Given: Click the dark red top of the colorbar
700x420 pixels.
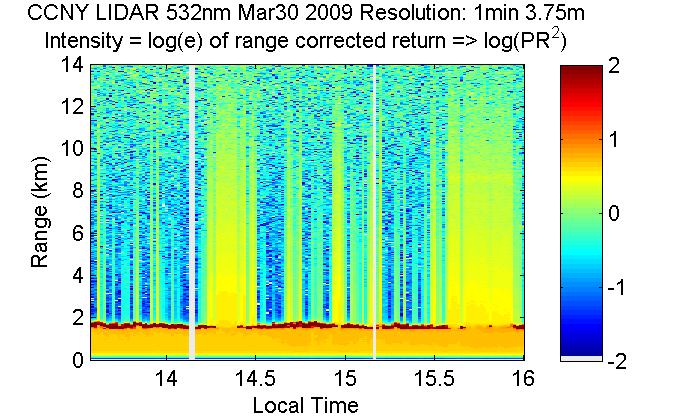Looking at the screenshot, I should (x=579, y=74).
